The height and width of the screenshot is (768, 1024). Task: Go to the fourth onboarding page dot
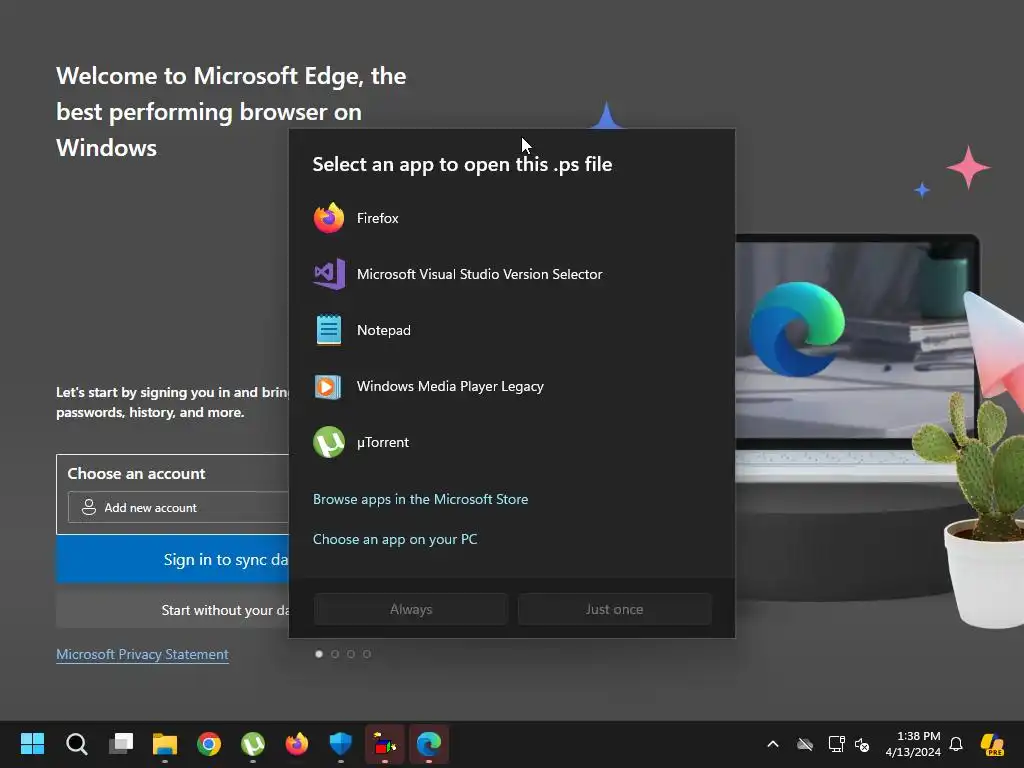(x=367, y=654)
